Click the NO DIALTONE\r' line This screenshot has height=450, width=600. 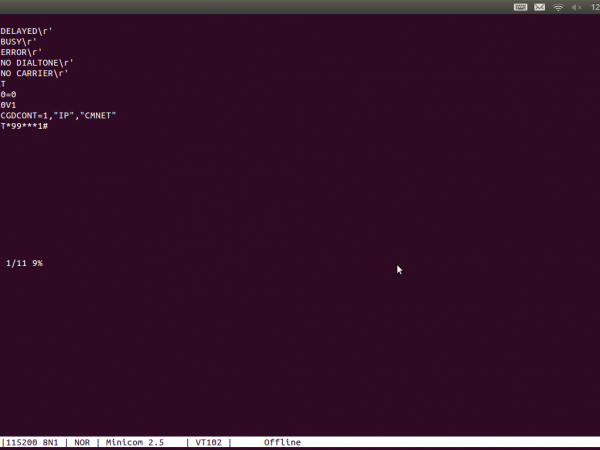37,63
